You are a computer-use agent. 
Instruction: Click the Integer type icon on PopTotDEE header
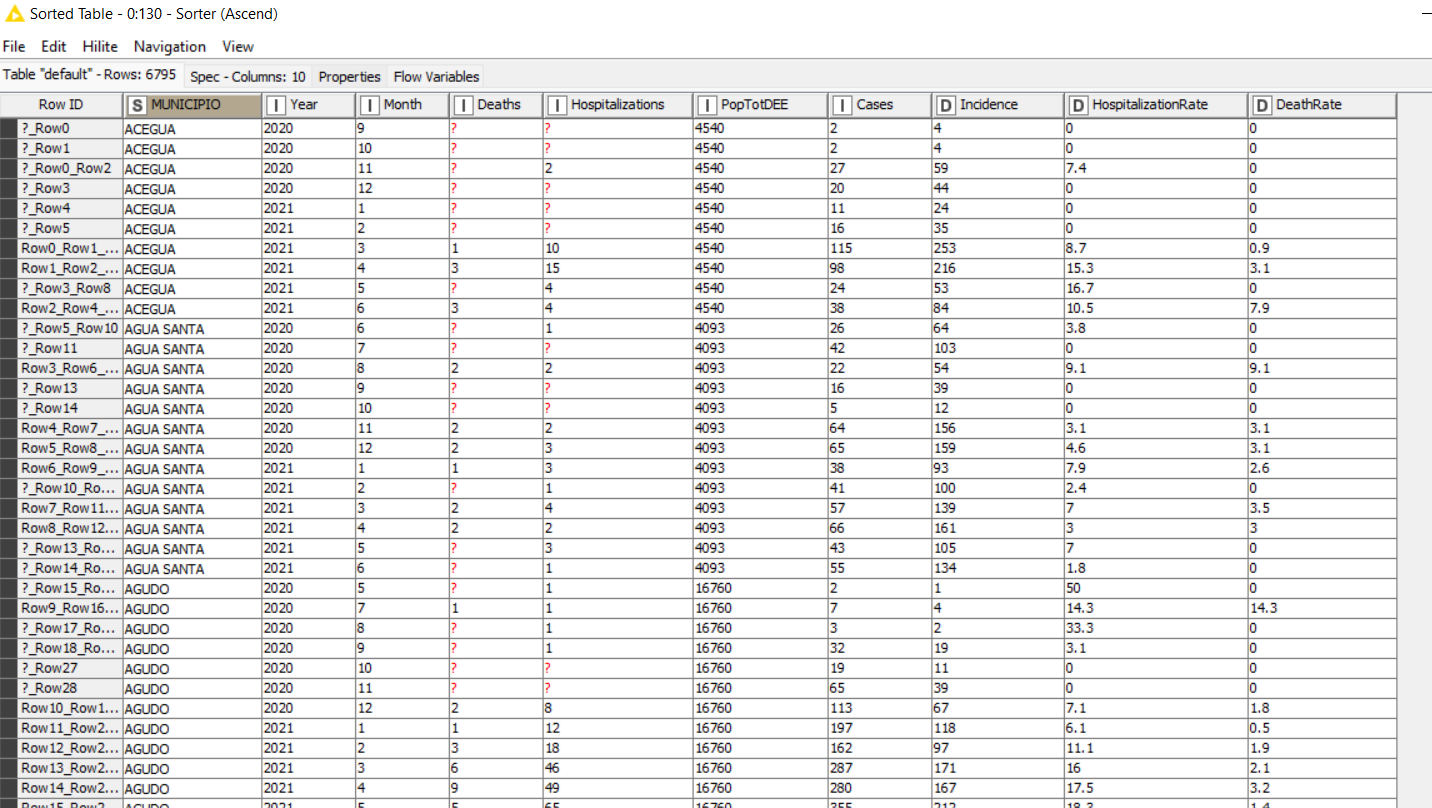[x=707, y=105]
